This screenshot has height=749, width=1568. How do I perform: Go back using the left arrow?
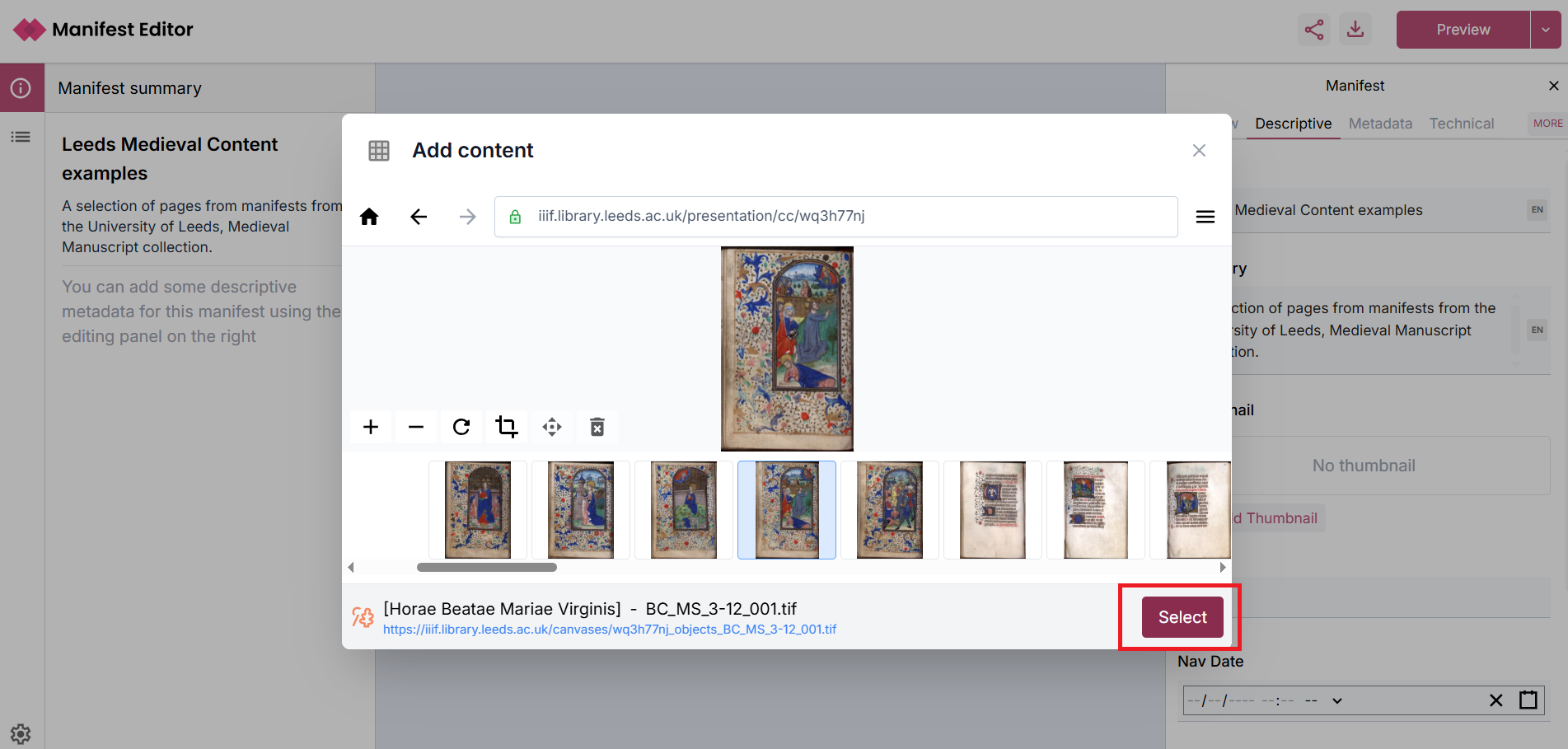419,217
